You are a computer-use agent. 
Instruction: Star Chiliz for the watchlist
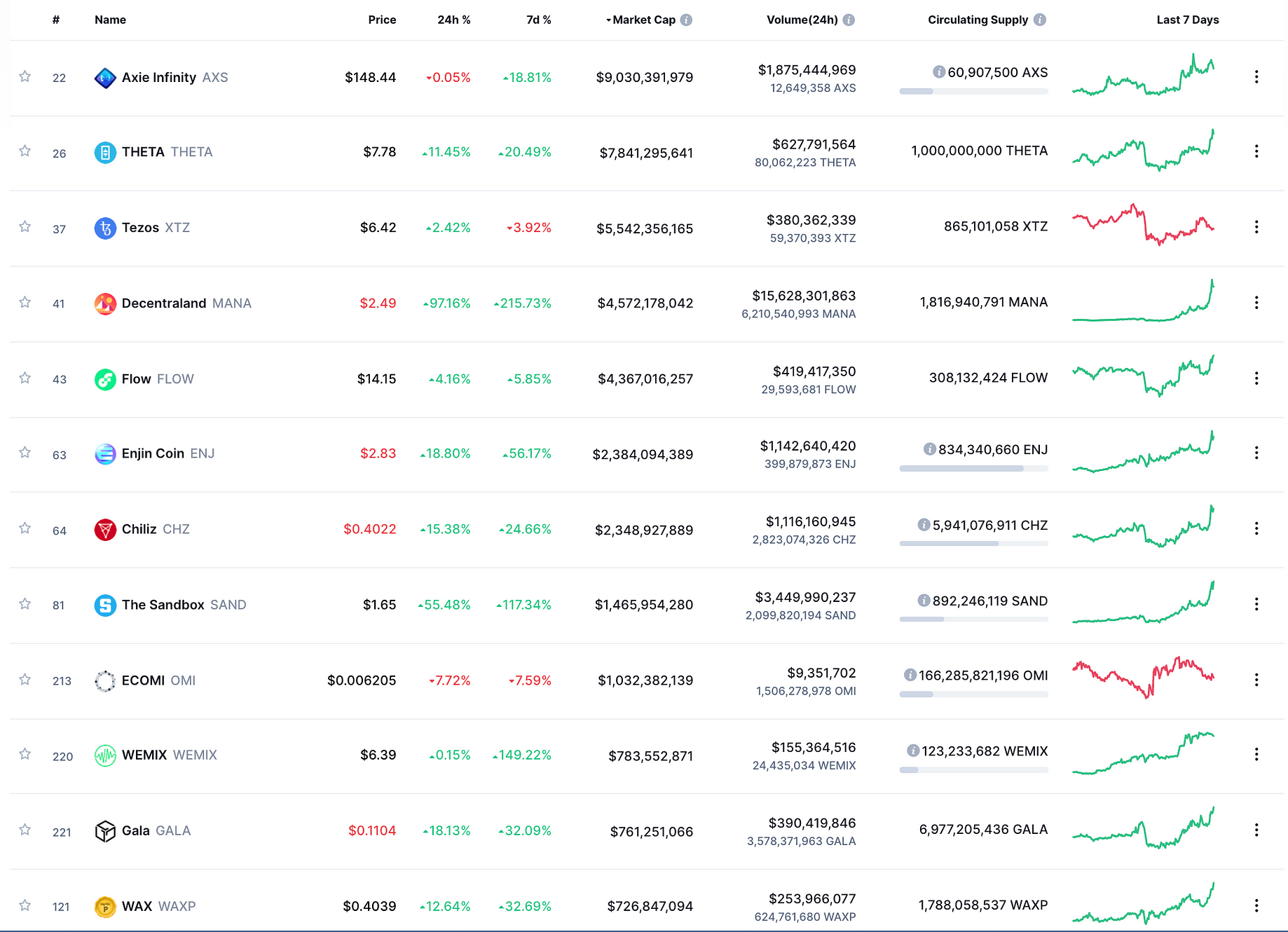coord(25,528)
